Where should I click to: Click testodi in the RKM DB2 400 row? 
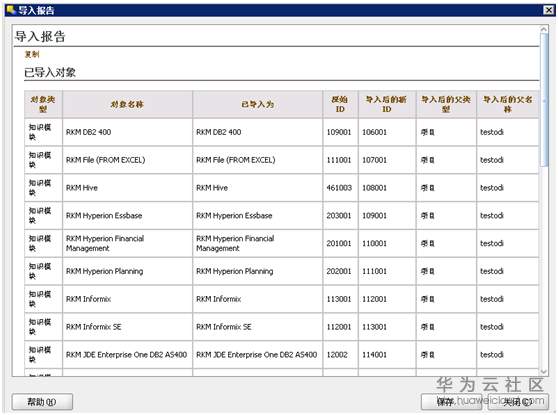(x=492, y=132)
